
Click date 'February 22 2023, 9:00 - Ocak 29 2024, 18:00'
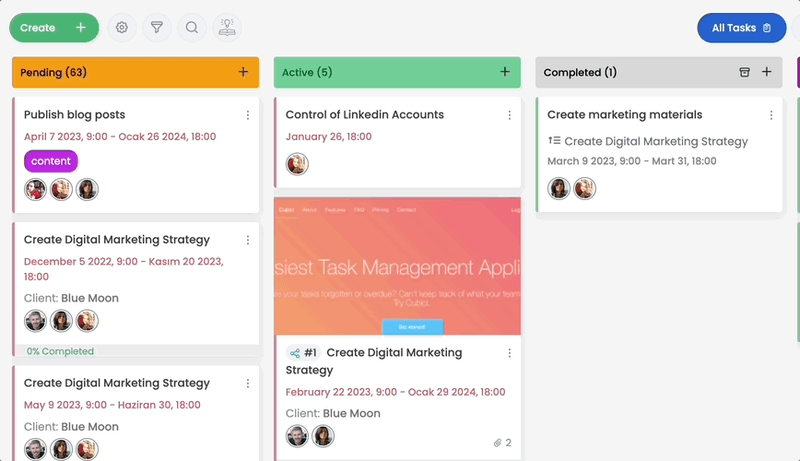(x=395, y=392)
